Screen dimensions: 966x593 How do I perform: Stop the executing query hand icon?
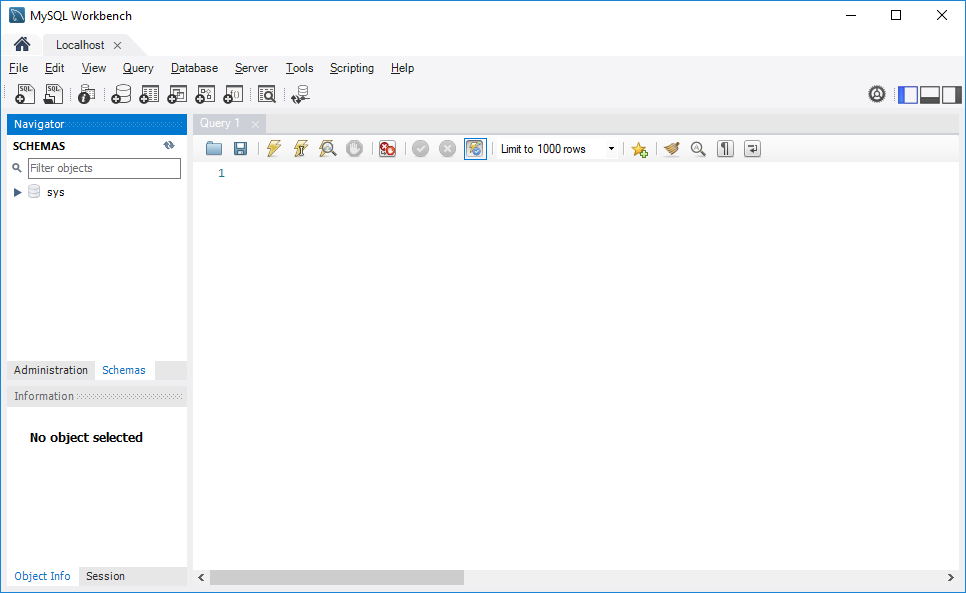click(x=354, y=148)
